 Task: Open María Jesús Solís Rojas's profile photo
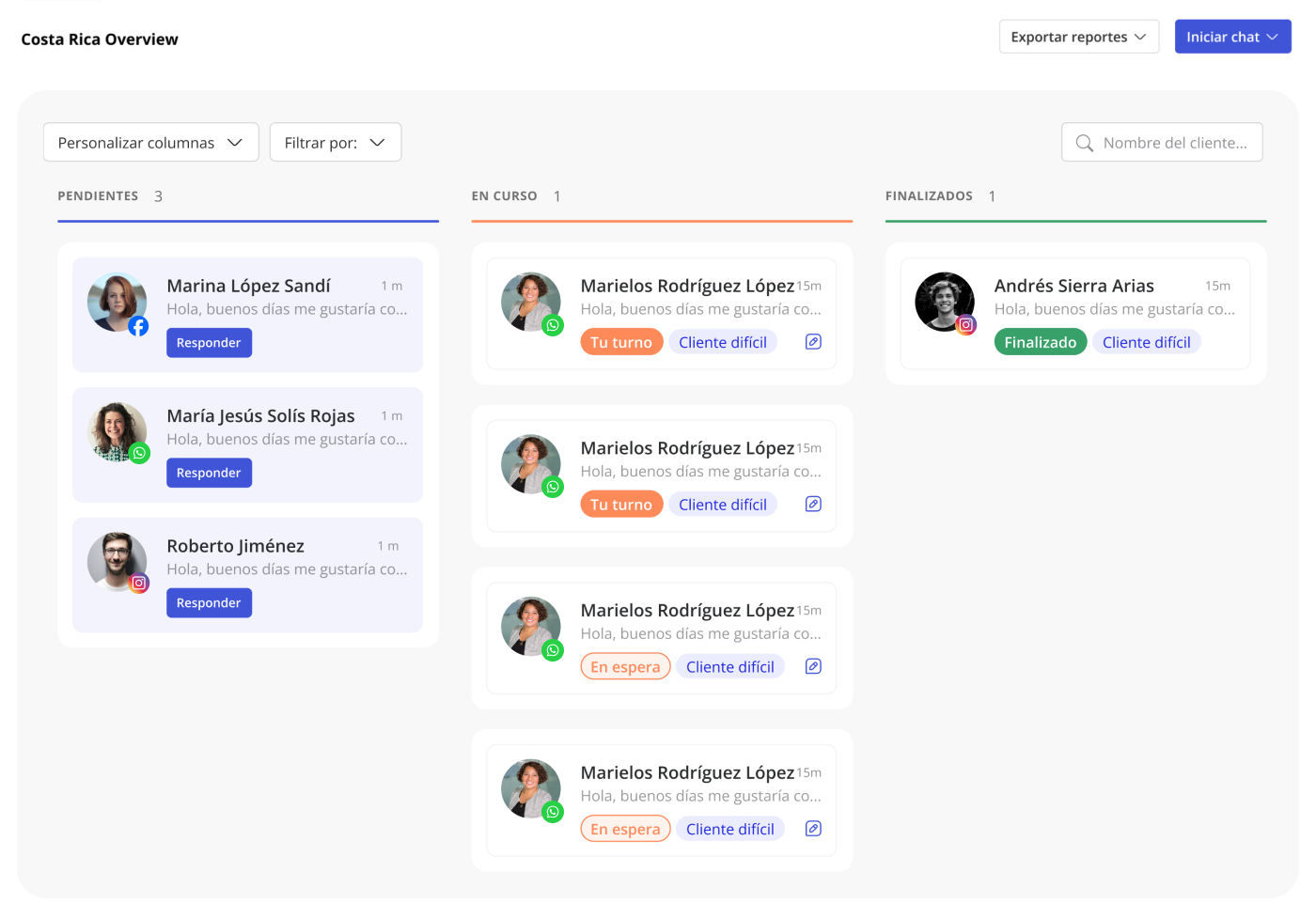coord(115,430)
